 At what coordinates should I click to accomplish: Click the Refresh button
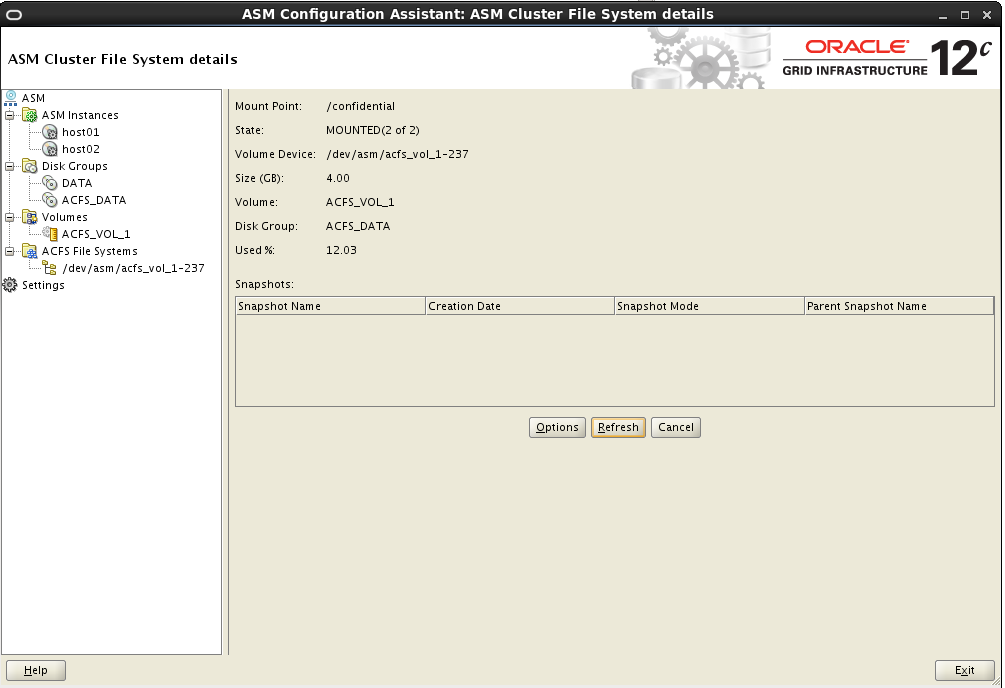618,428
